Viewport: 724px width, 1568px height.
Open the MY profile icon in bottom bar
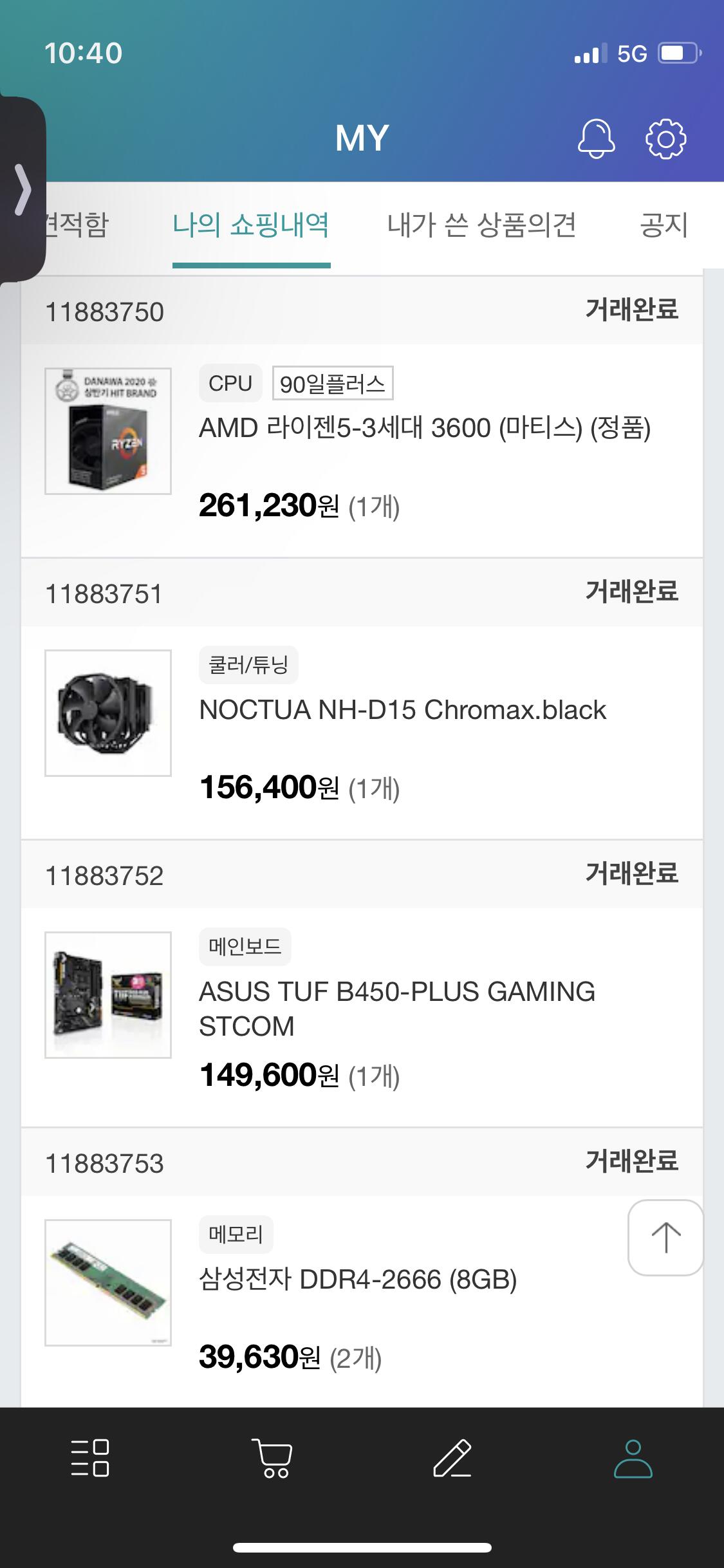click(x=633, y=1457)
